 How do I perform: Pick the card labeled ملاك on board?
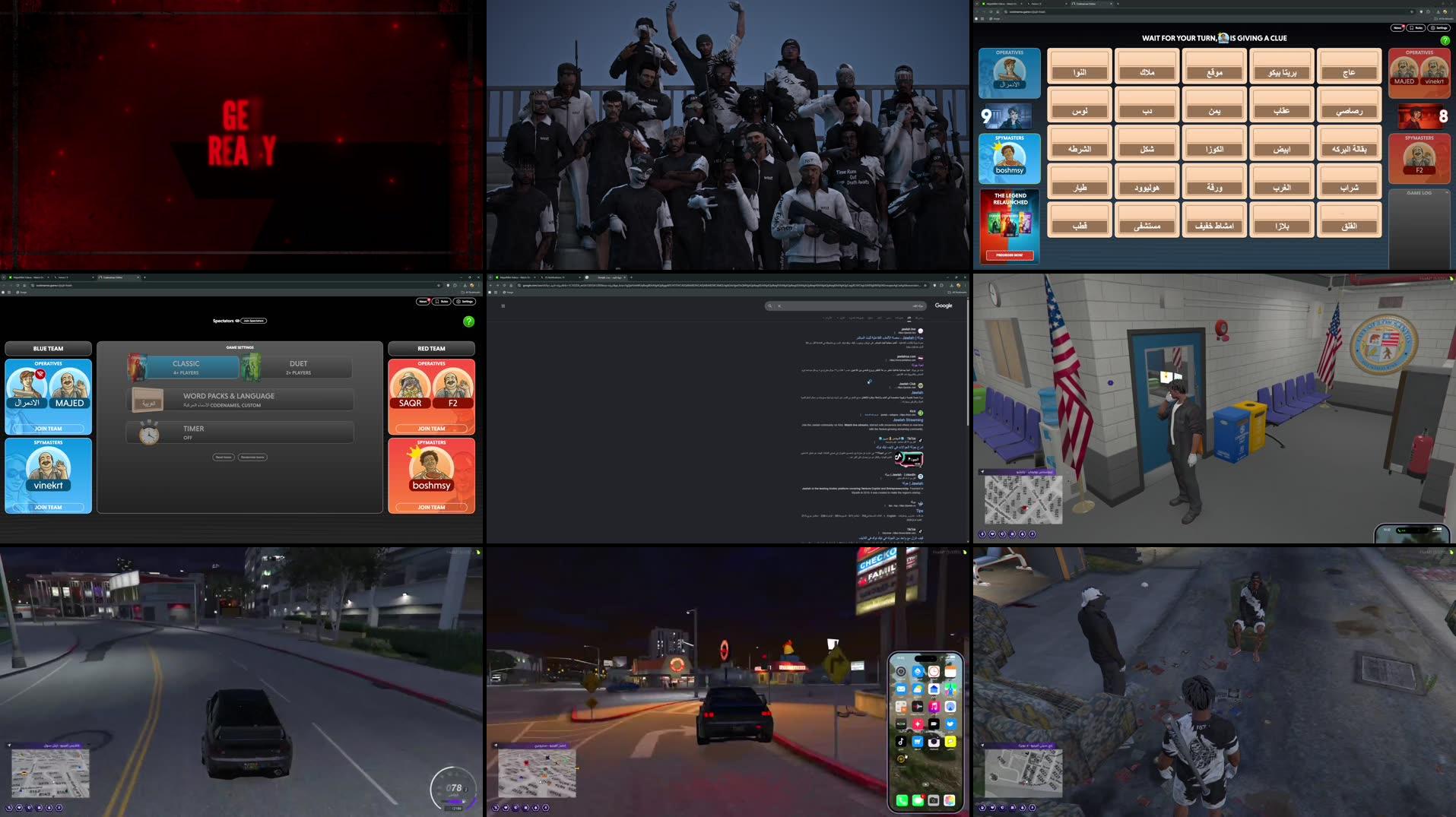pyautogui.click(x=1147, y=66)
